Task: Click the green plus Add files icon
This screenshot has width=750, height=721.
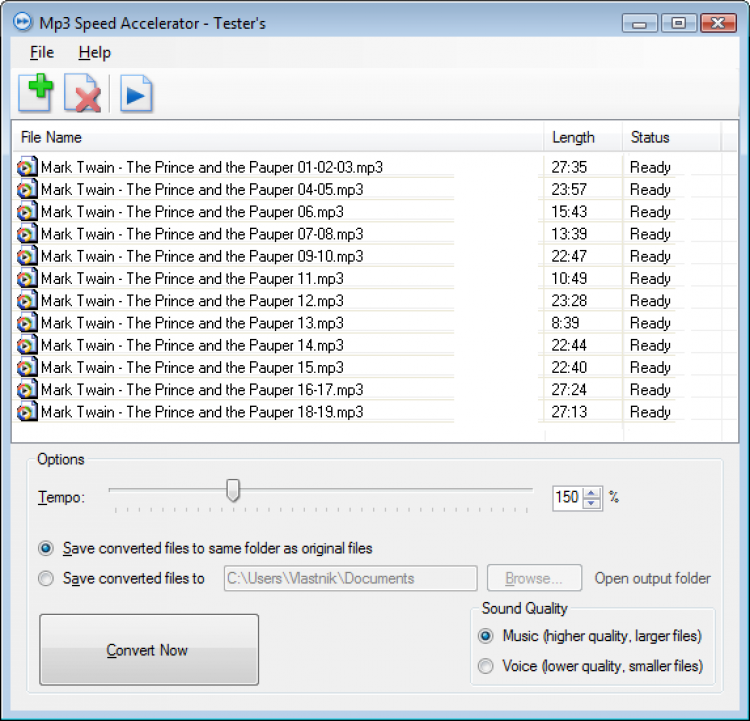Action: pos(36,93)
